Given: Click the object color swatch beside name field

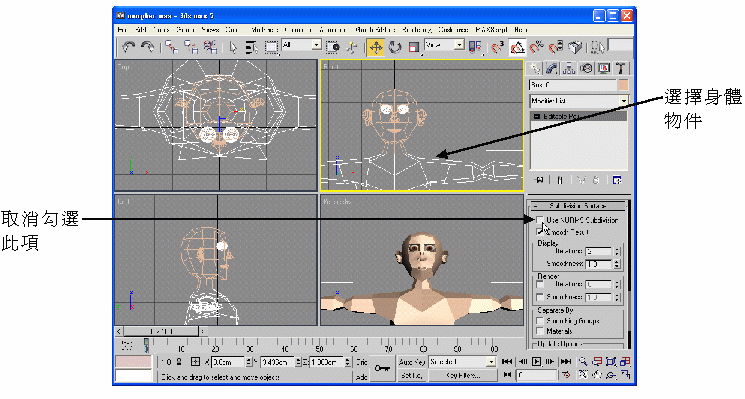Looking at the screenshot, I should tap(623, 85).
